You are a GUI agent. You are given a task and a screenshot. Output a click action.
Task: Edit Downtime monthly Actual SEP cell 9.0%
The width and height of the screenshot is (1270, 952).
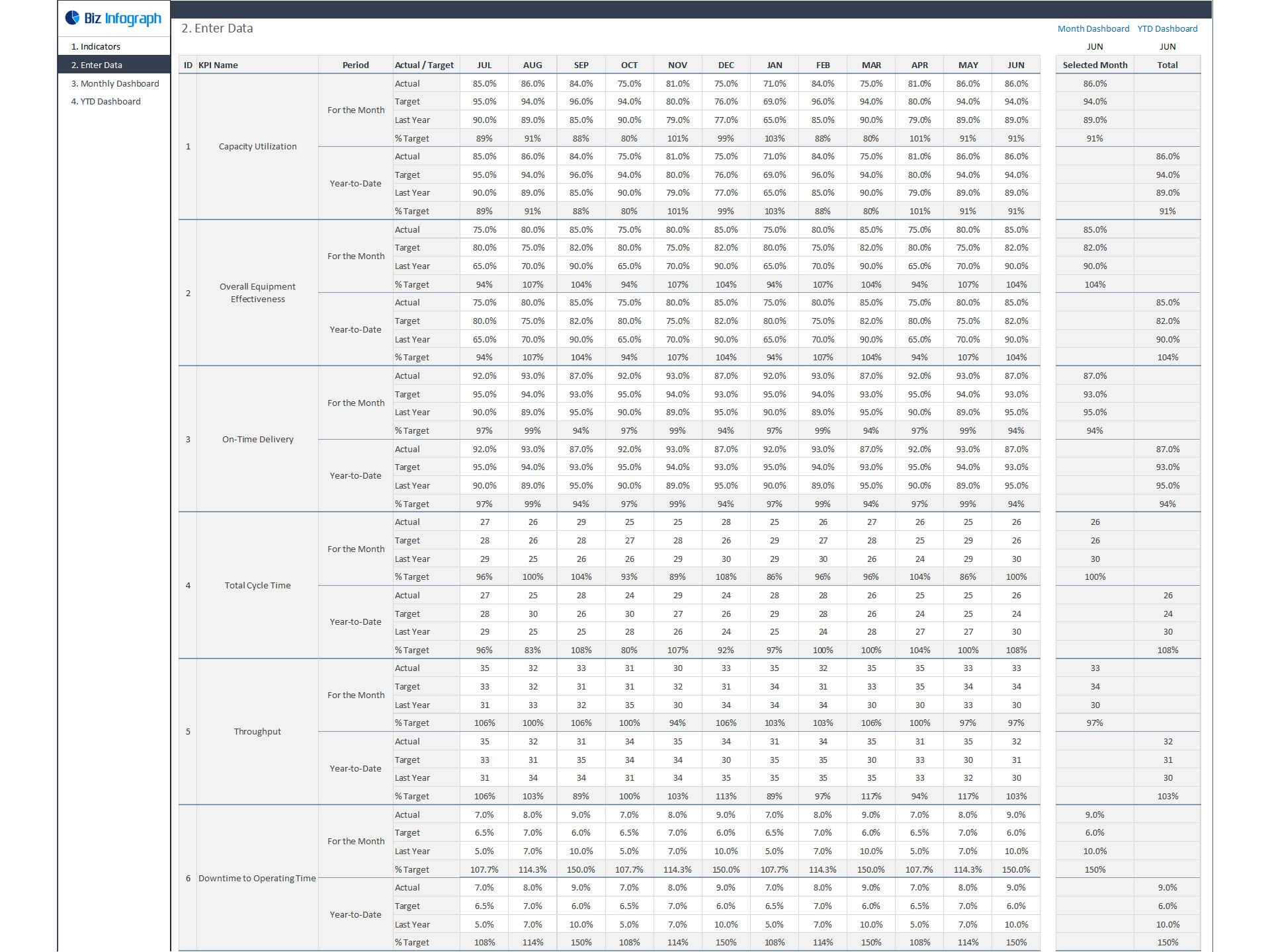(581, 814)
